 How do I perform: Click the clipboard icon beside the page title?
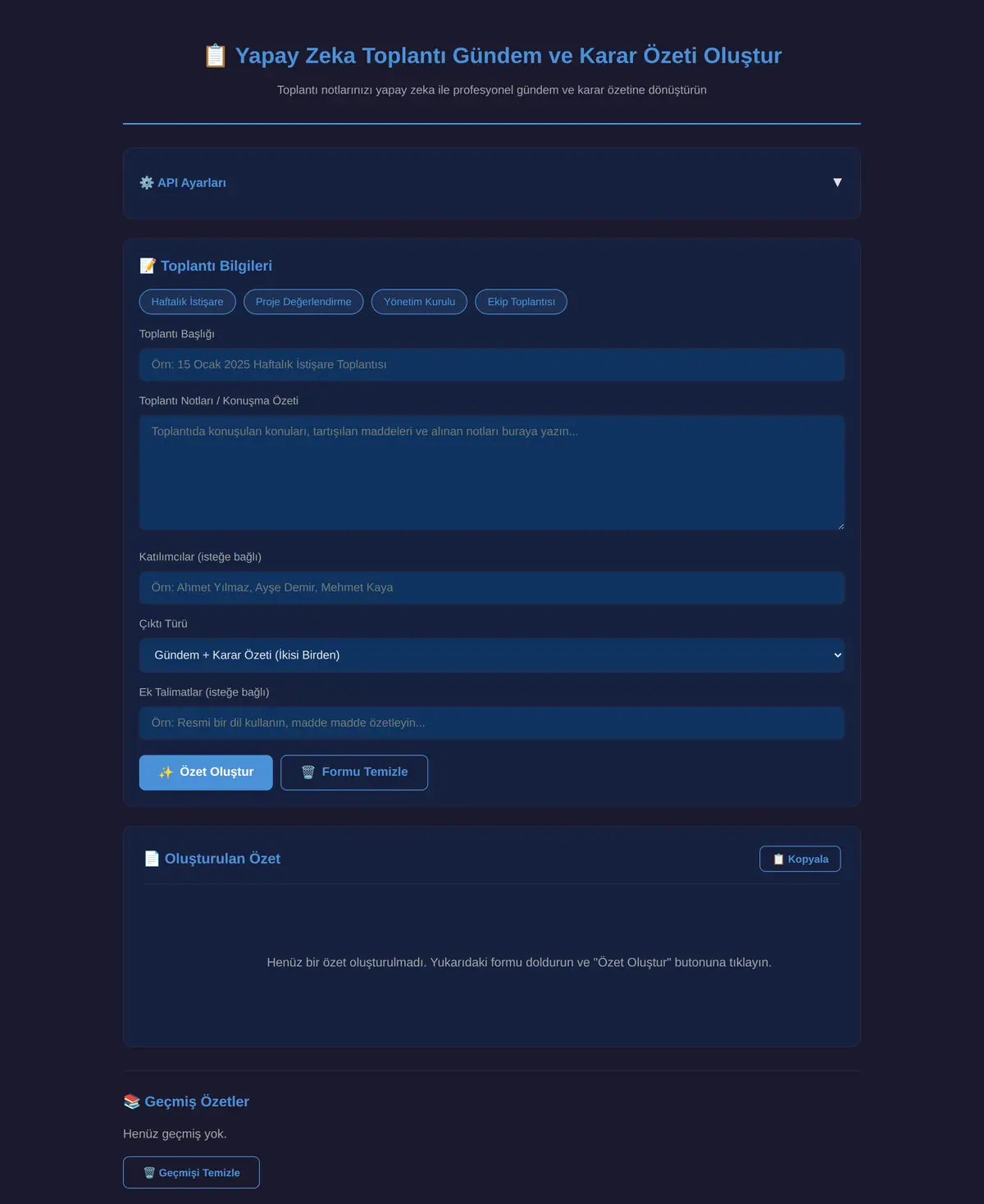pos(215,56)
